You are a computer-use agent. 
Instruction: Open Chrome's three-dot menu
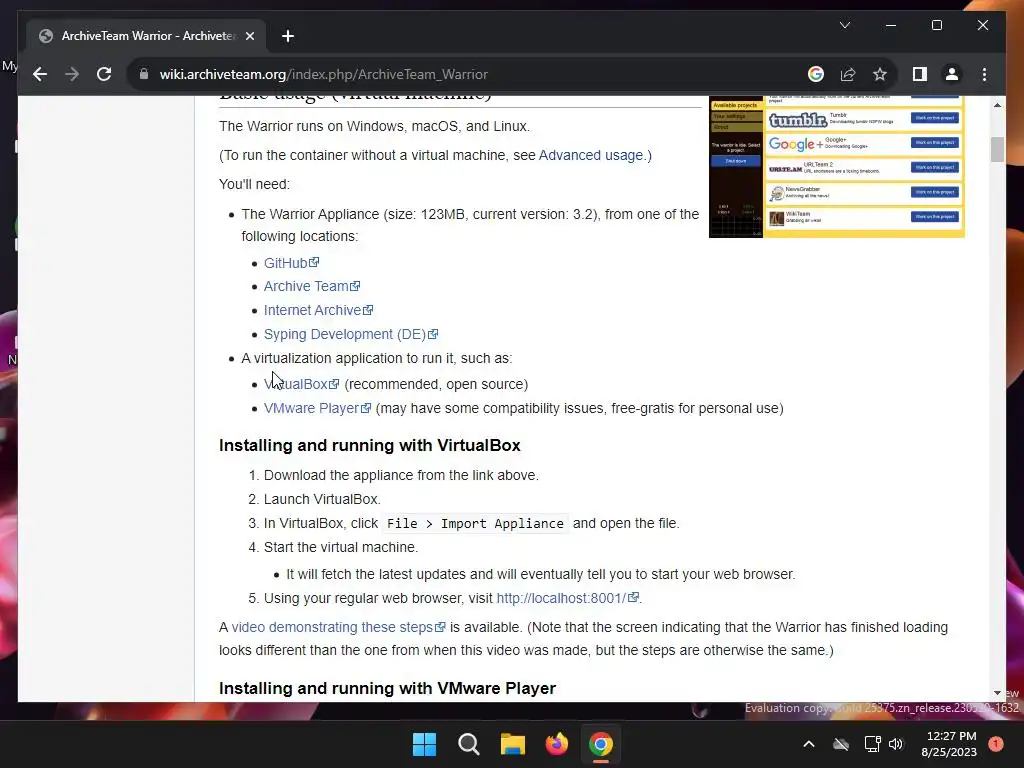coord(984,74)
